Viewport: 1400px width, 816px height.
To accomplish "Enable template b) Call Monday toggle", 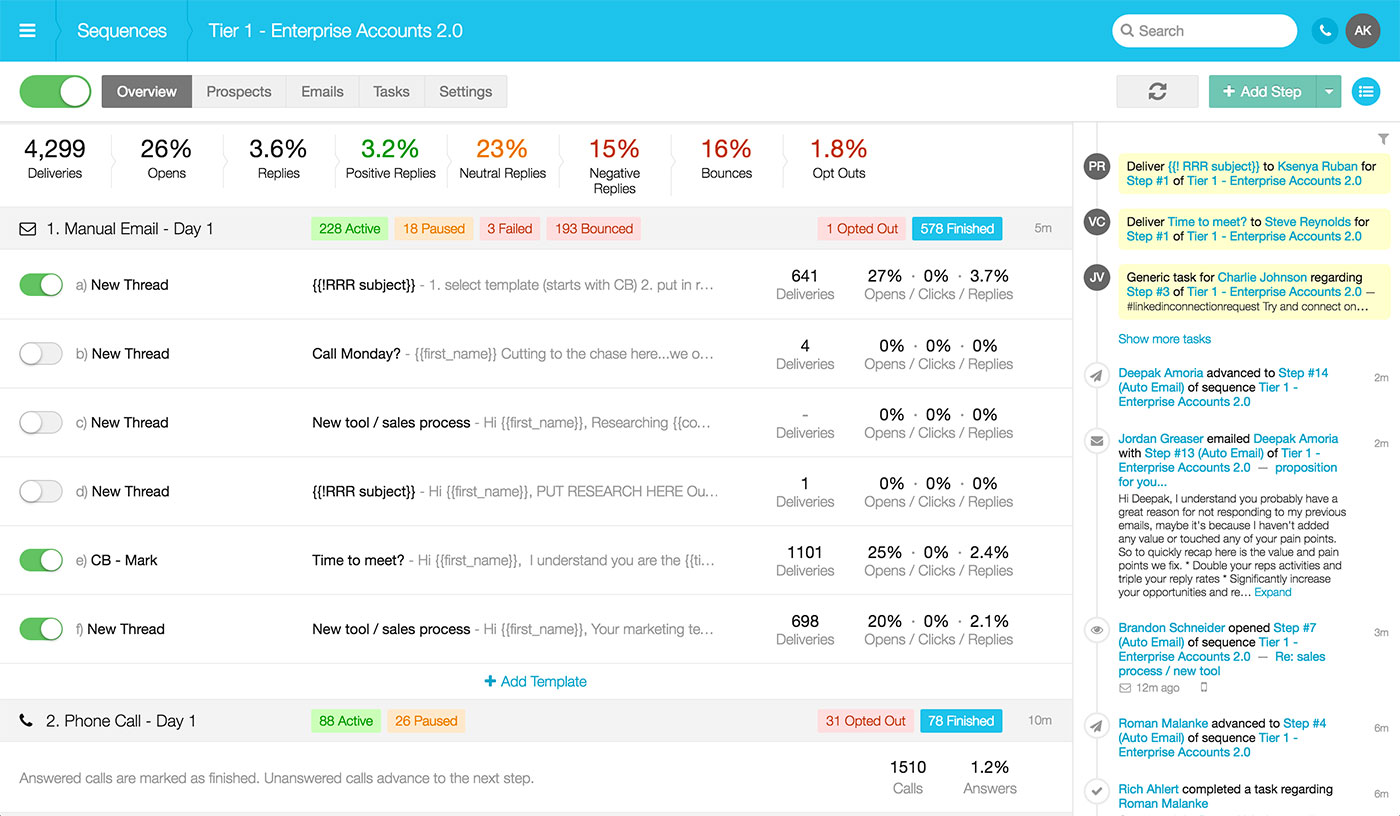I will 41,354.
